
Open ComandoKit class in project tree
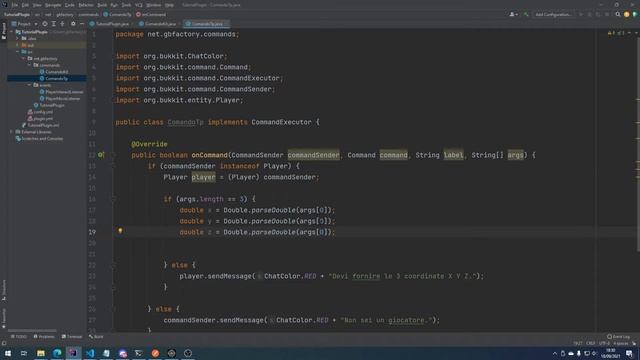tap(54, 72)
